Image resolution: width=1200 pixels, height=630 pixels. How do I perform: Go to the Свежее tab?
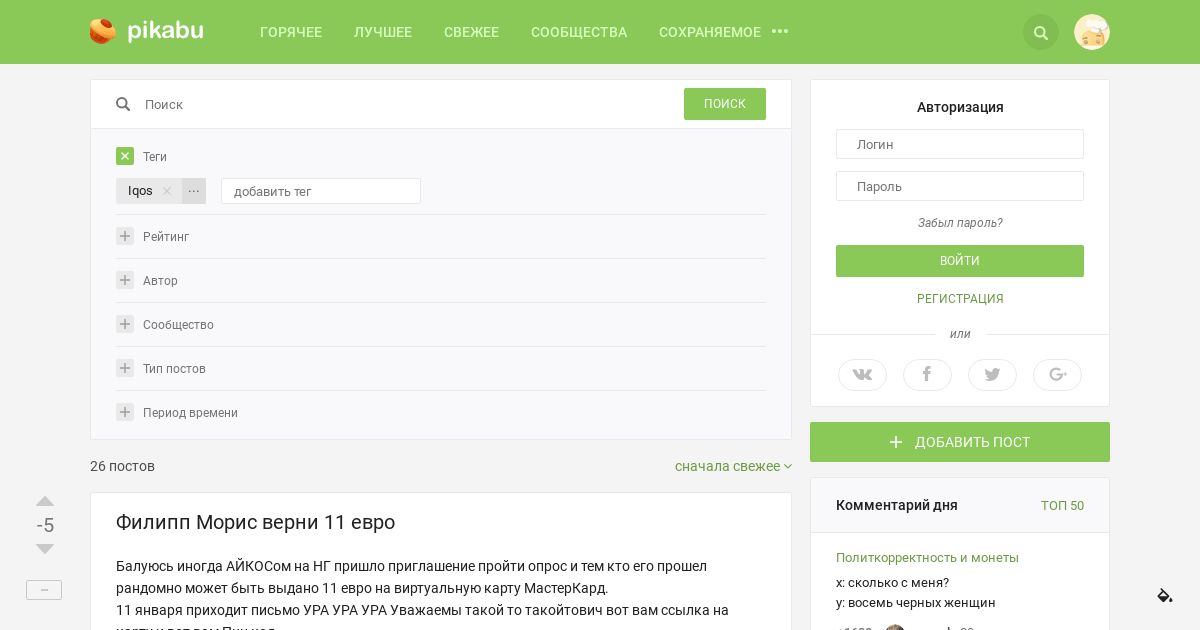[471, 32]
